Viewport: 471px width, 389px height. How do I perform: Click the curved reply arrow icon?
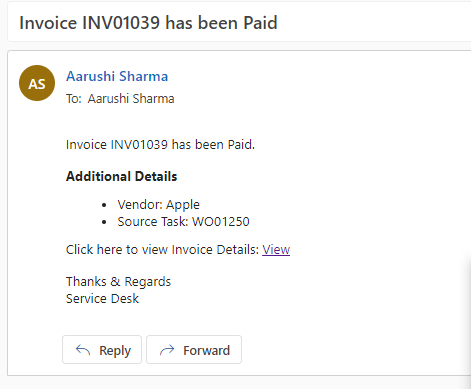pyautogui.click(x=83, y=350)
